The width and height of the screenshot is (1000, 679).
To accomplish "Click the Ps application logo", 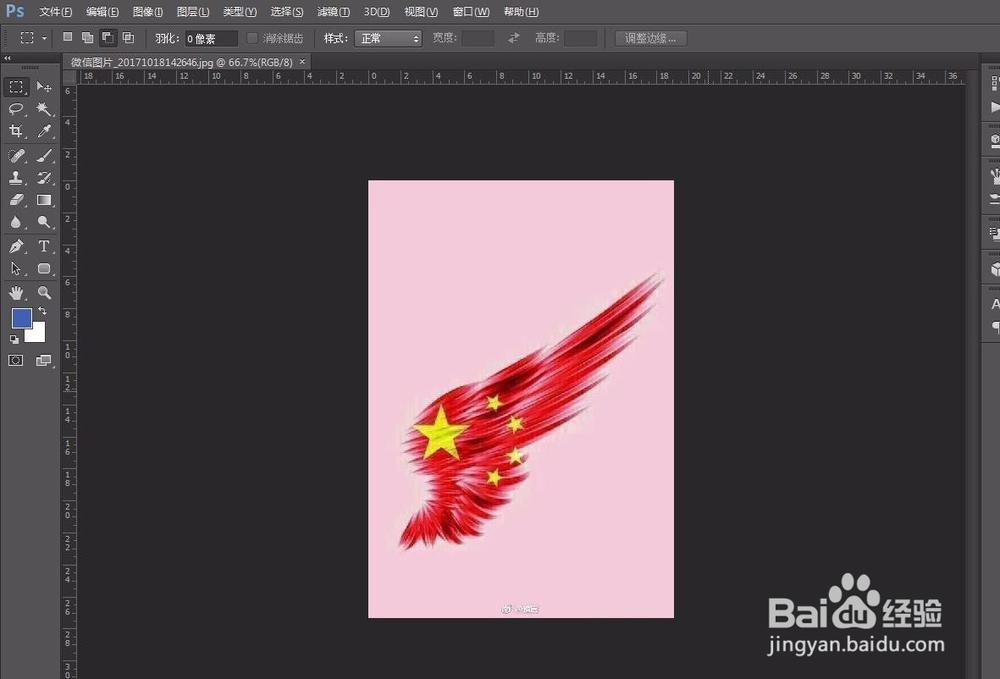I will click(x=15, y=11).
